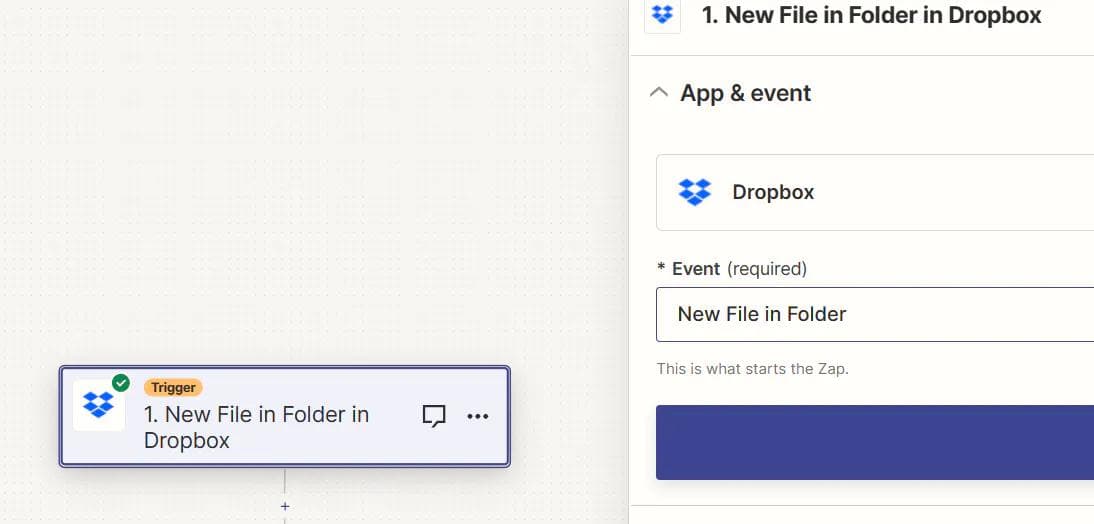Screen dimensions: 1094x524
Task: Add a step with the plus icon
Action: (285, 507)
